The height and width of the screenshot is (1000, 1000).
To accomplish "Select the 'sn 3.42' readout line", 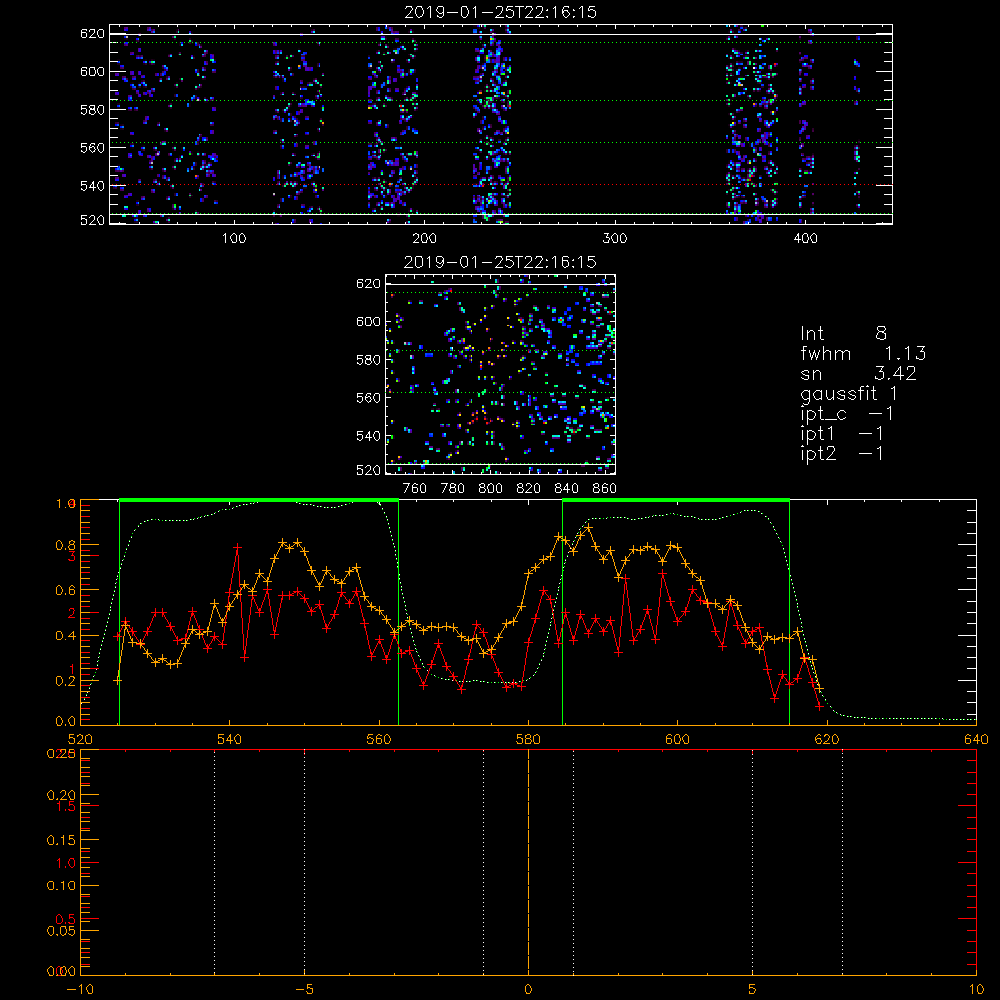I will click(858, 373).
